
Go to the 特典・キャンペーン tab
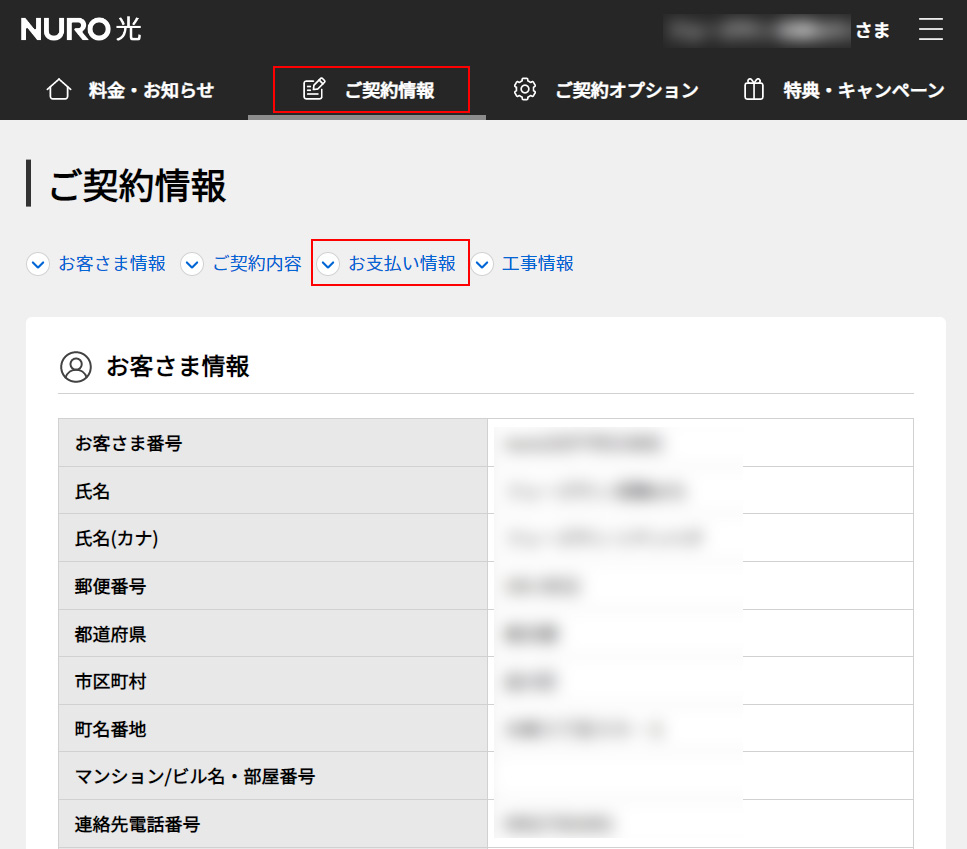[x=863, y=91]
